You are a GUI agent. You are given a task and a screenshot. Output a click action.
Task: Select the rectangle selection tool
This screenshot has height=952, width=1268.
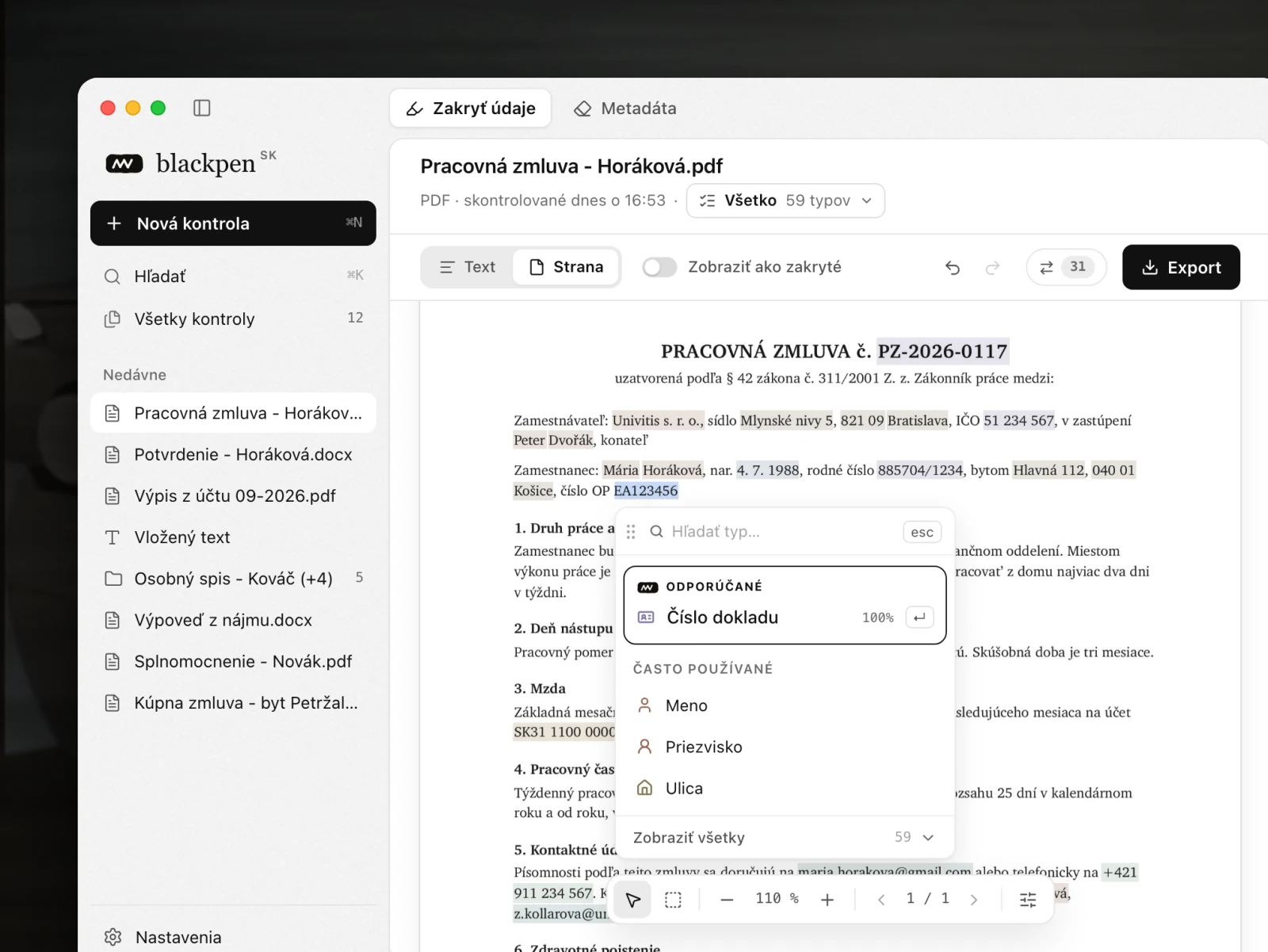click(x=673, y=900)
